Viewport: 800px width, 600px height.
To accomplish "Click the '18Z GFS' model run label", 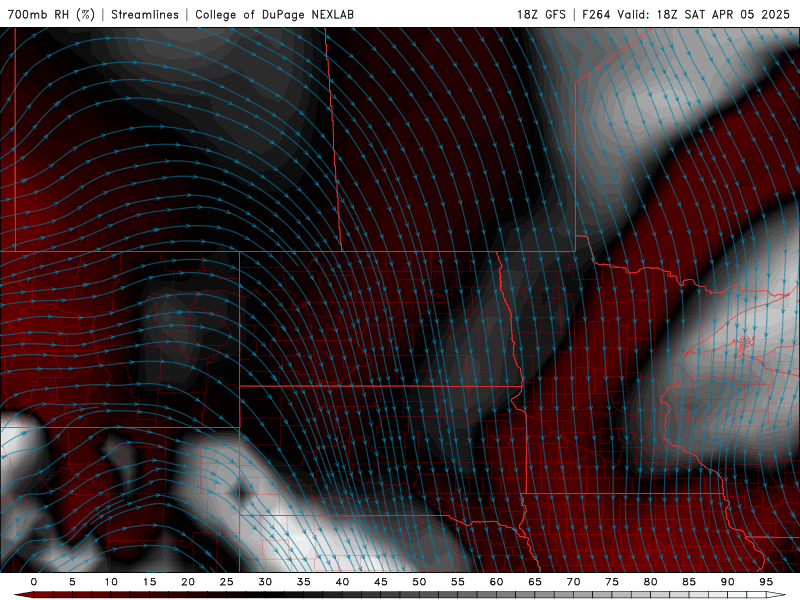I will coord(541,14).
